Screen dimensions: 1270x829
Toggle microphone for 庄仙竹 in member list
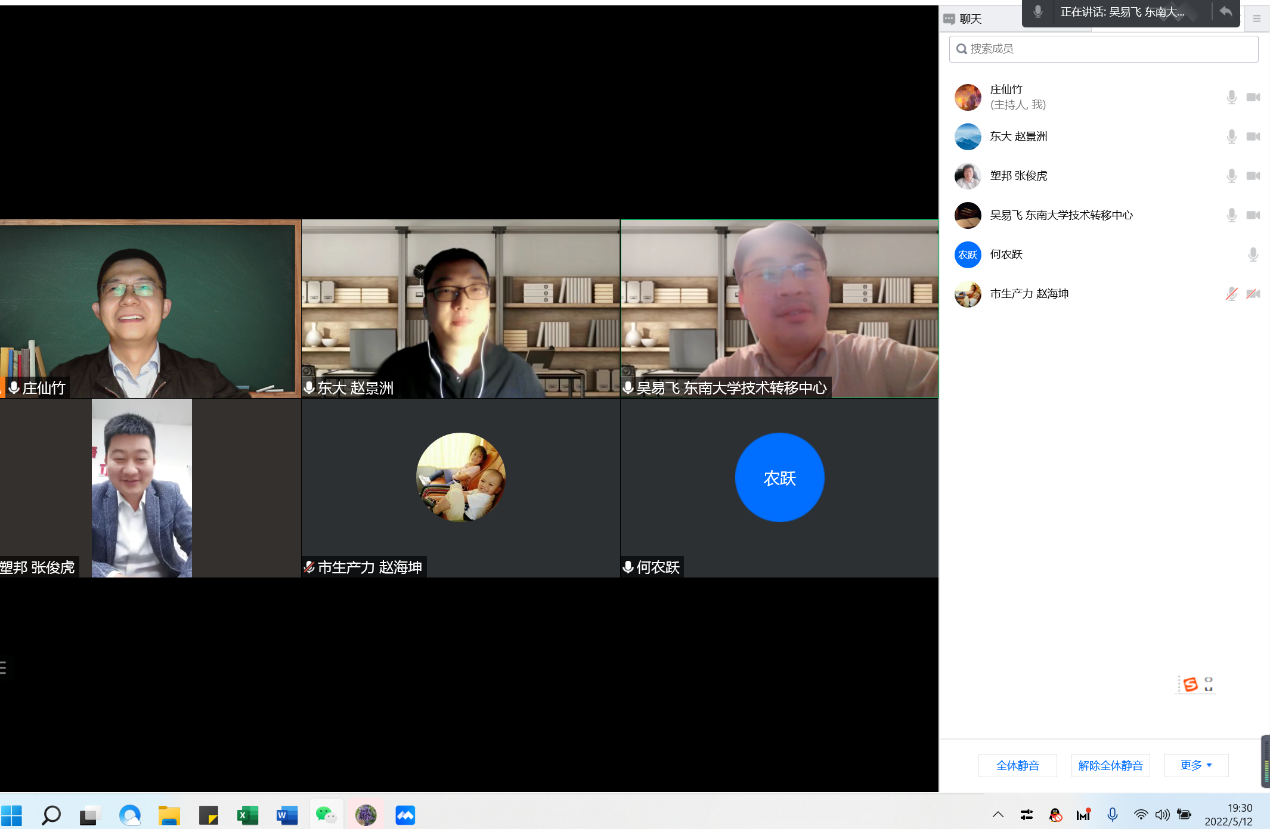click(1232, 97)
